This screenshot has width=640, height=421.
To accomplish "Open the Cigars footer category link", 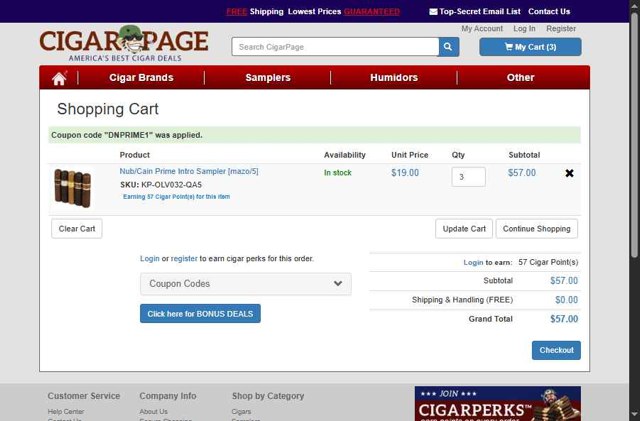I will [x=241, y=412].
